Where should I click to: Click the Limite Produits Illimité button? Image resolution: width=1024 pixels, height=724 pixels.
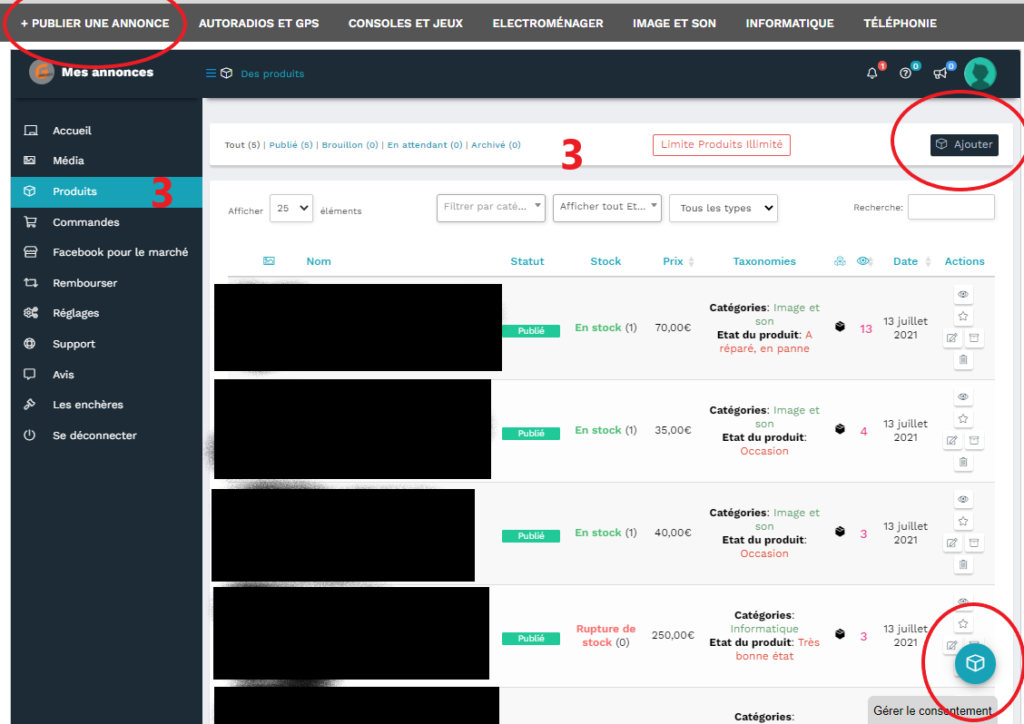tap(722, 145)
